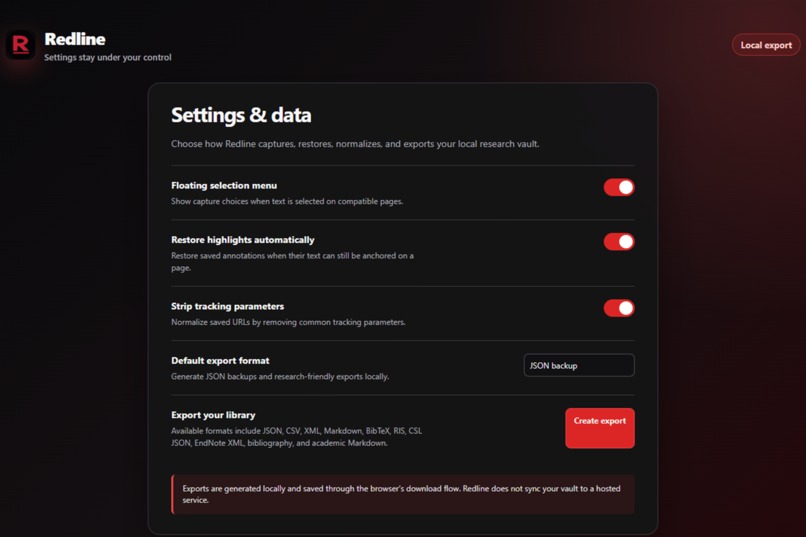Click 'Restore saved annotations' description text
This screenshot has width=806, height=537.
point(292,262)
